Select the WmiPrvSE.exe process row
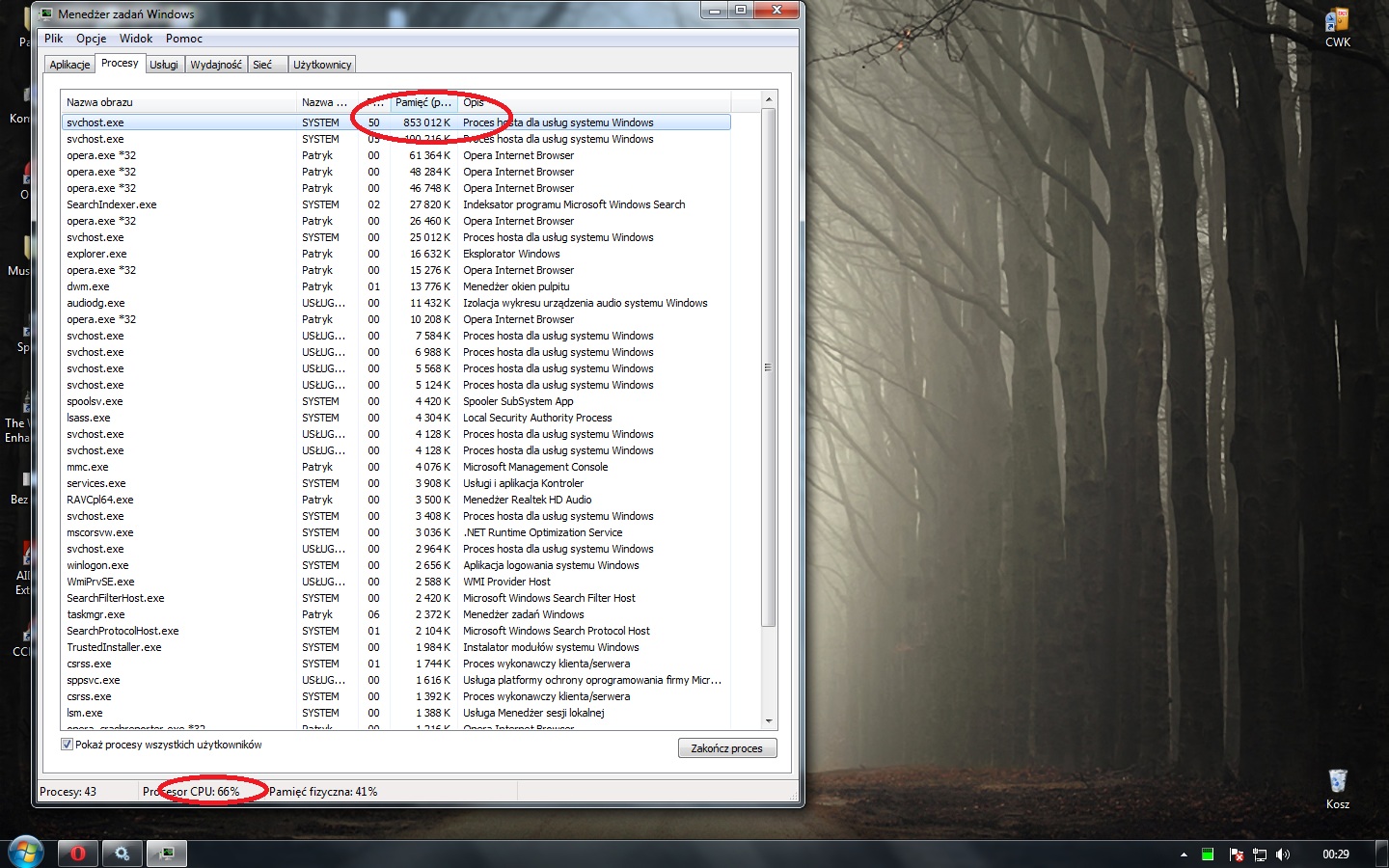Image resolution: width=1389 pixels, height=868 pixels. click(x=395, y=582)
